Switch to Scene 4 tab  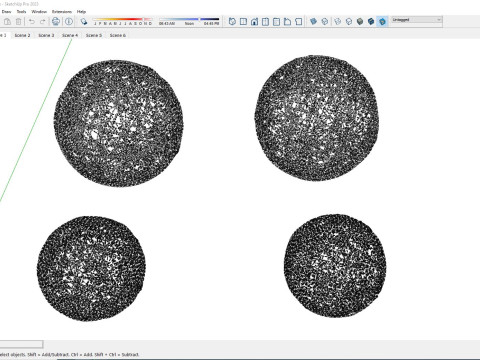point(70,35)
